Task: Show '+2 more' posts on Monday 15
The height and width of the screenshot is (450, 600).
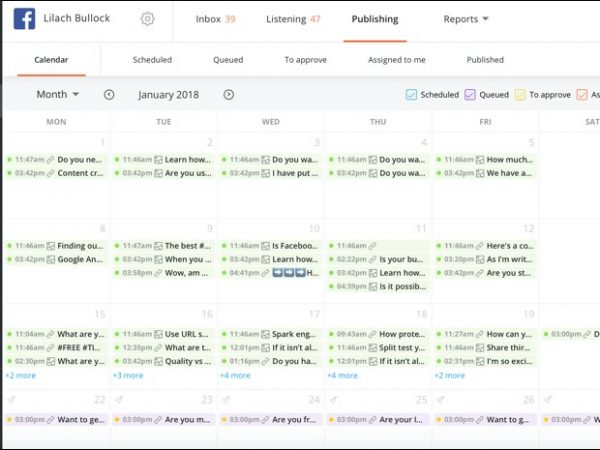Action: pos(20,376)
